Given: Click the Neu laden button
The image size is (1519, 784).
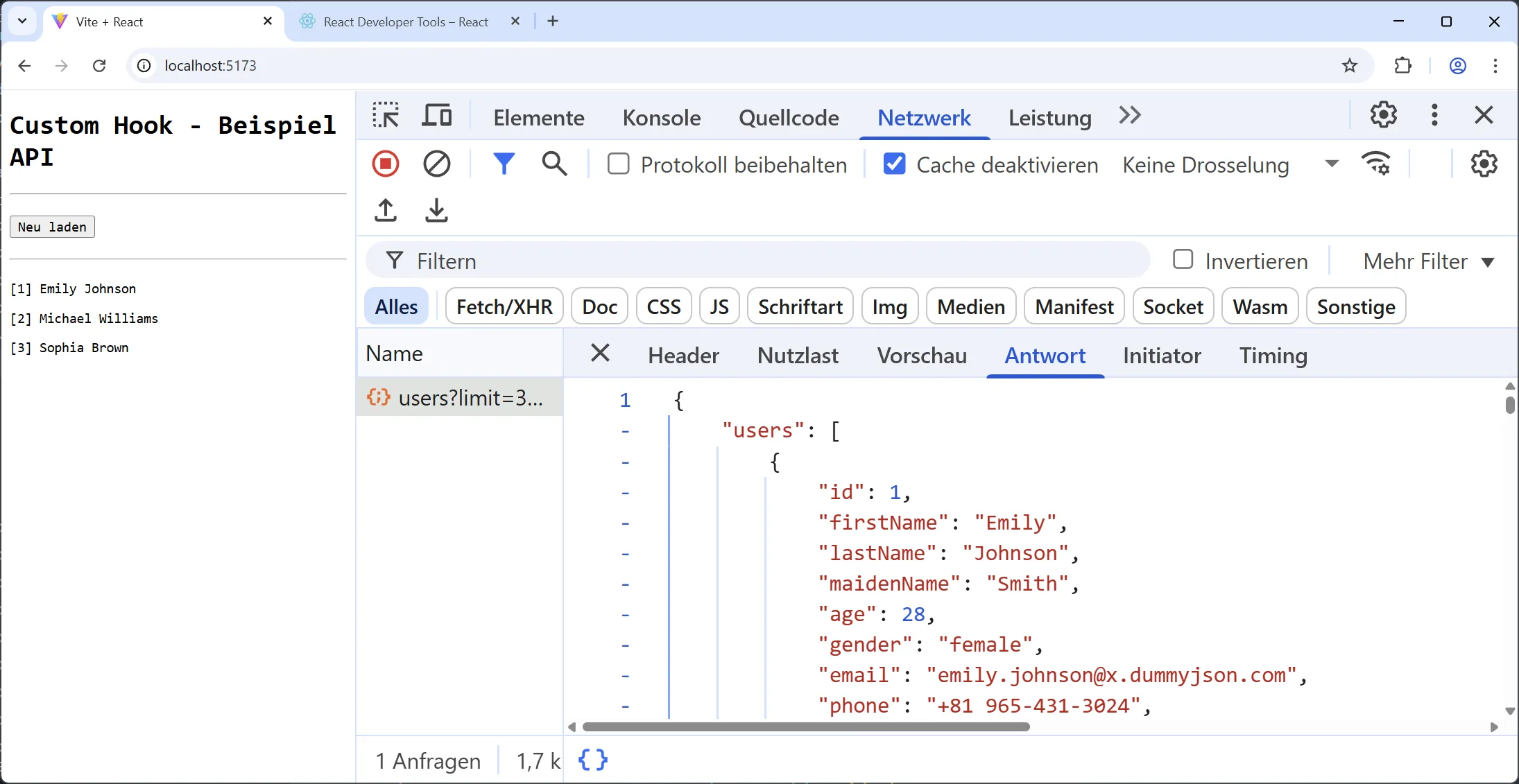Looking at the screenshot, I should tap(52, 227).
